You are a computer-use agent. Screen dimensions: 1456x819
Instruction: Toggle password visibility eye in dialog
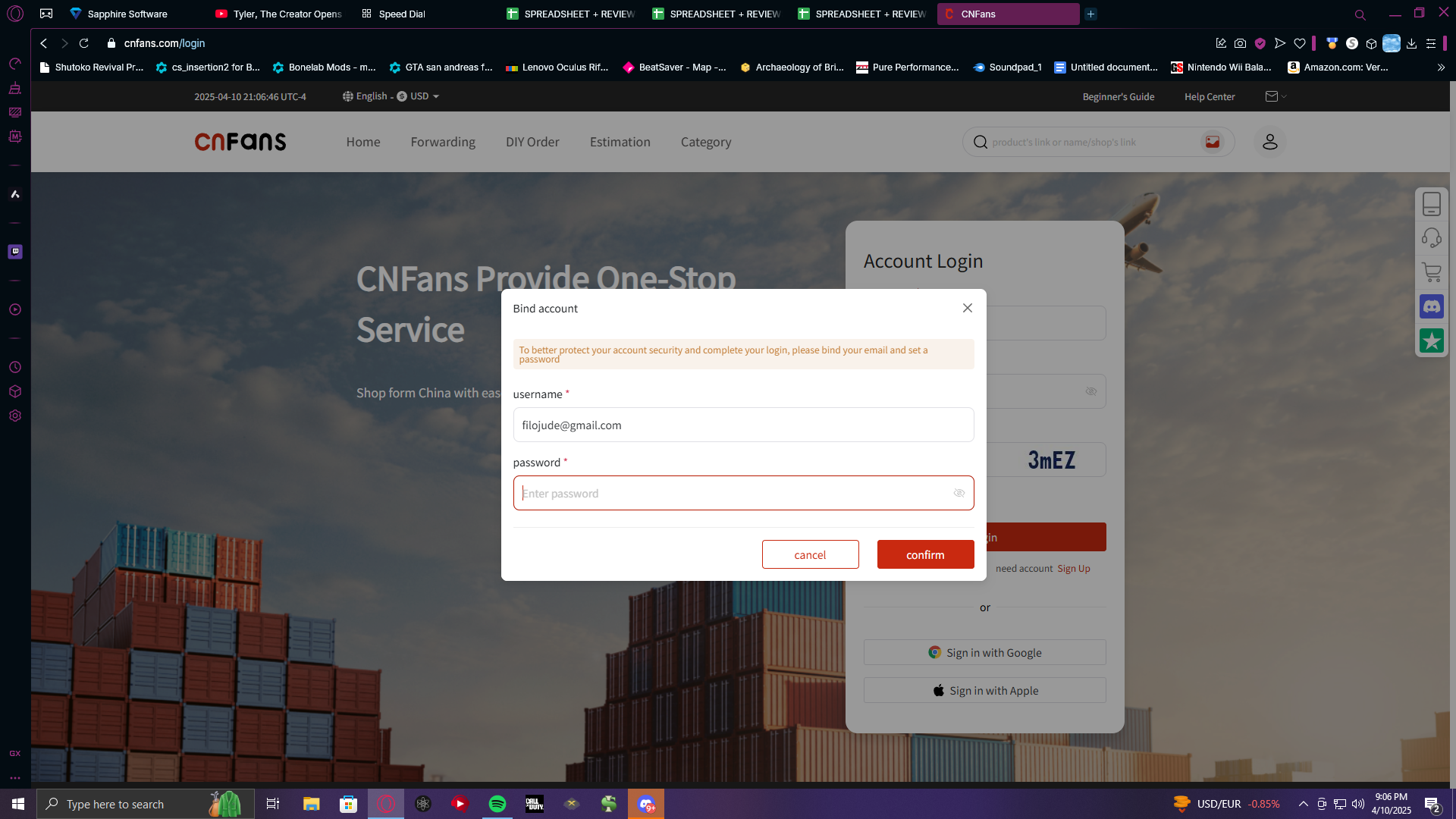pos(959,493)
